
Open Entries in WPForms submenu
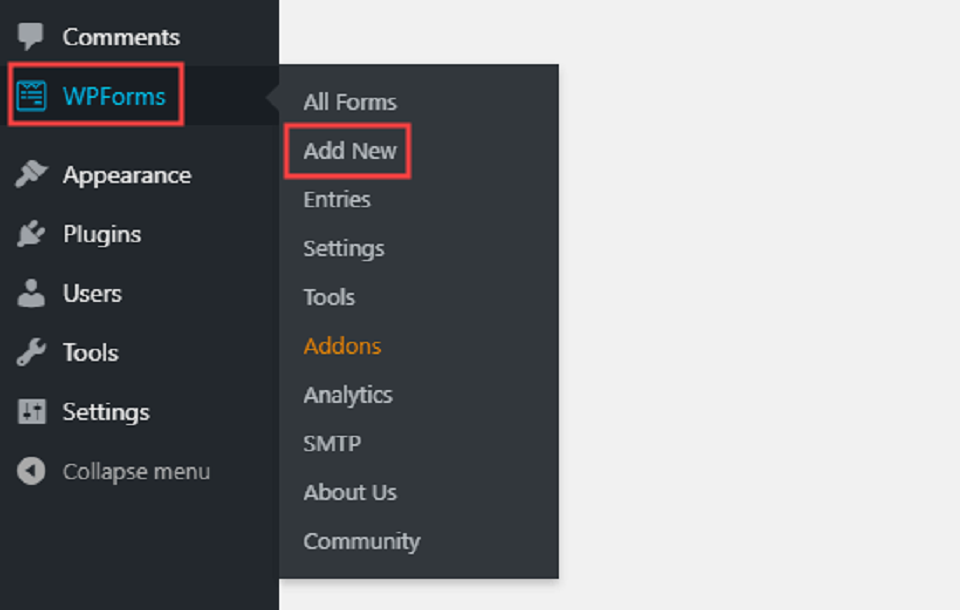[337, 199]
